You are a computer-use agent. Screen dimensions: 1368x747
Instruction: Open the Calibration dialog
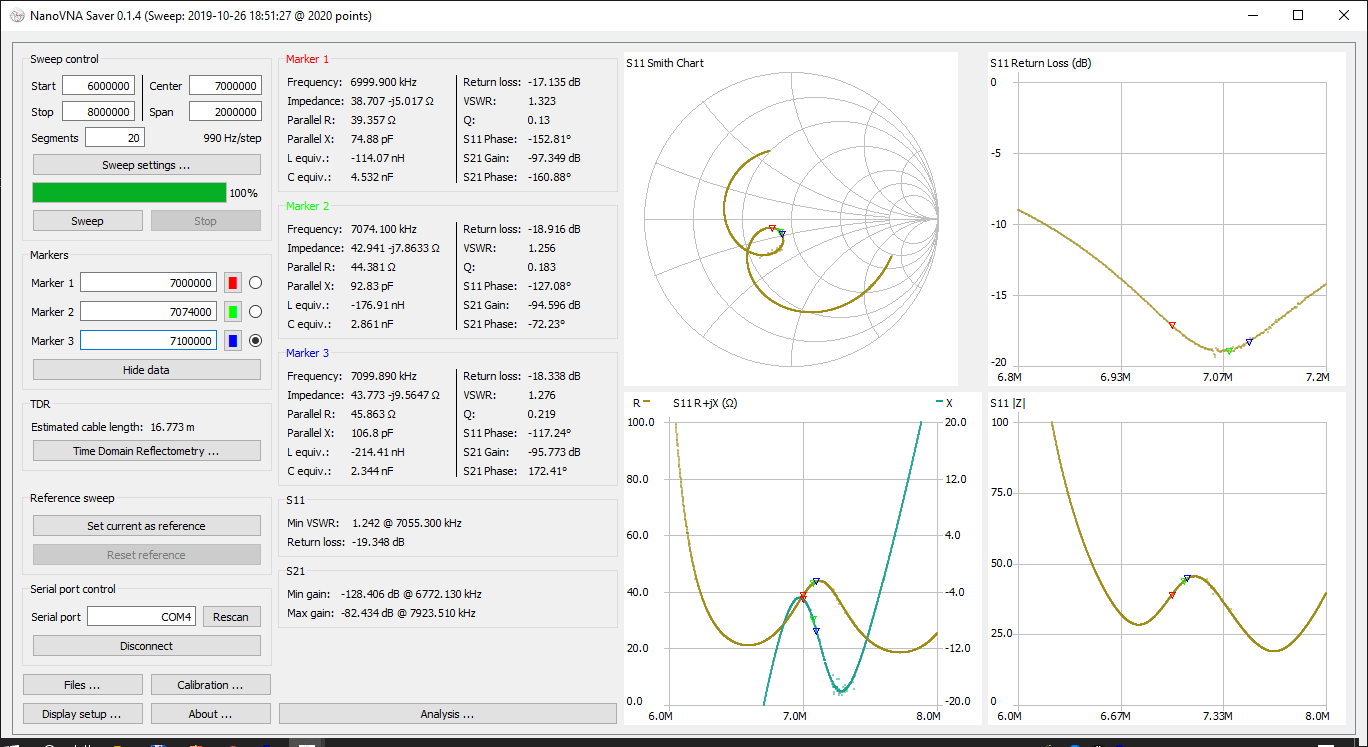210,684
